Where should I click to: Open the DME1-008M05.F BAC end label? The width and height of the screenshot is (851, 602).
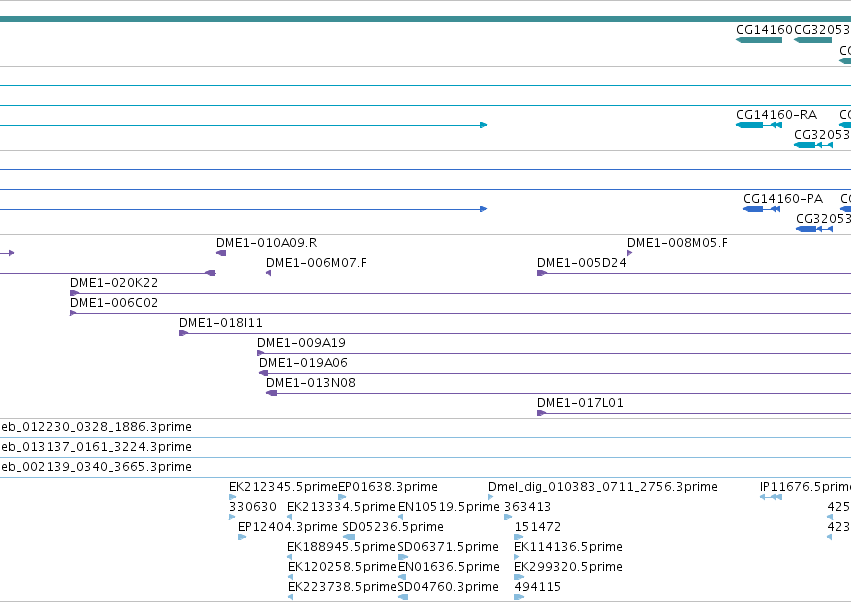pyautogui.click(x=677, y=243)
